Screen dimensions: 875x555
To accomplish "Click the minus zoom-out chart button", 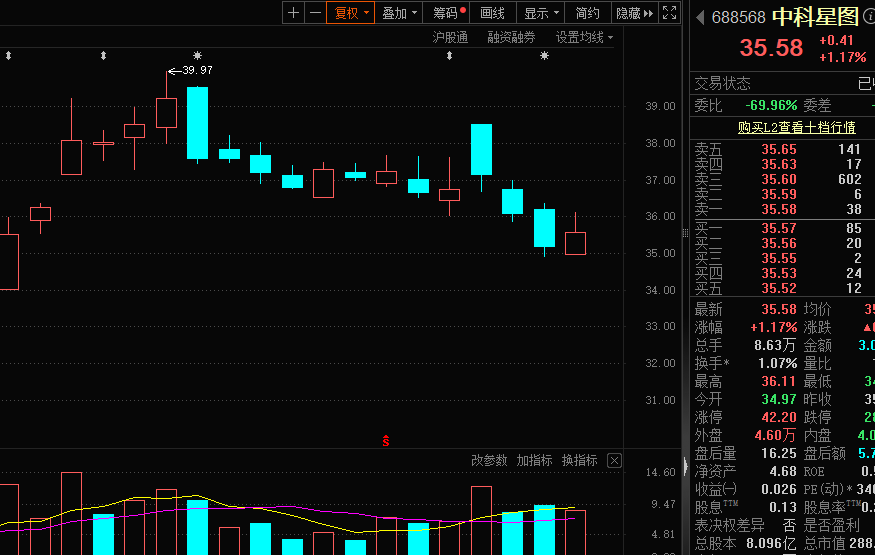I will click(315, 13).
